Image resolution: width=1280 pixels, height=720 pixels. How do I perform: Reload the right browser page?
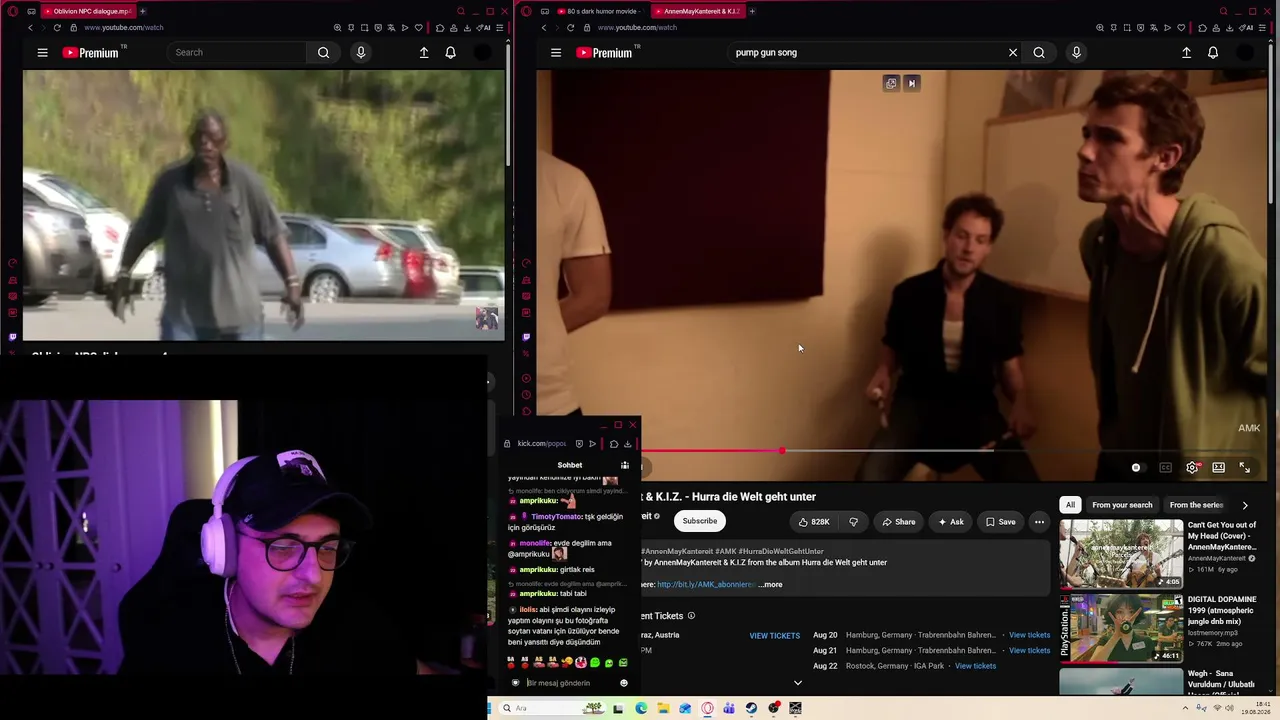(571, 28)
